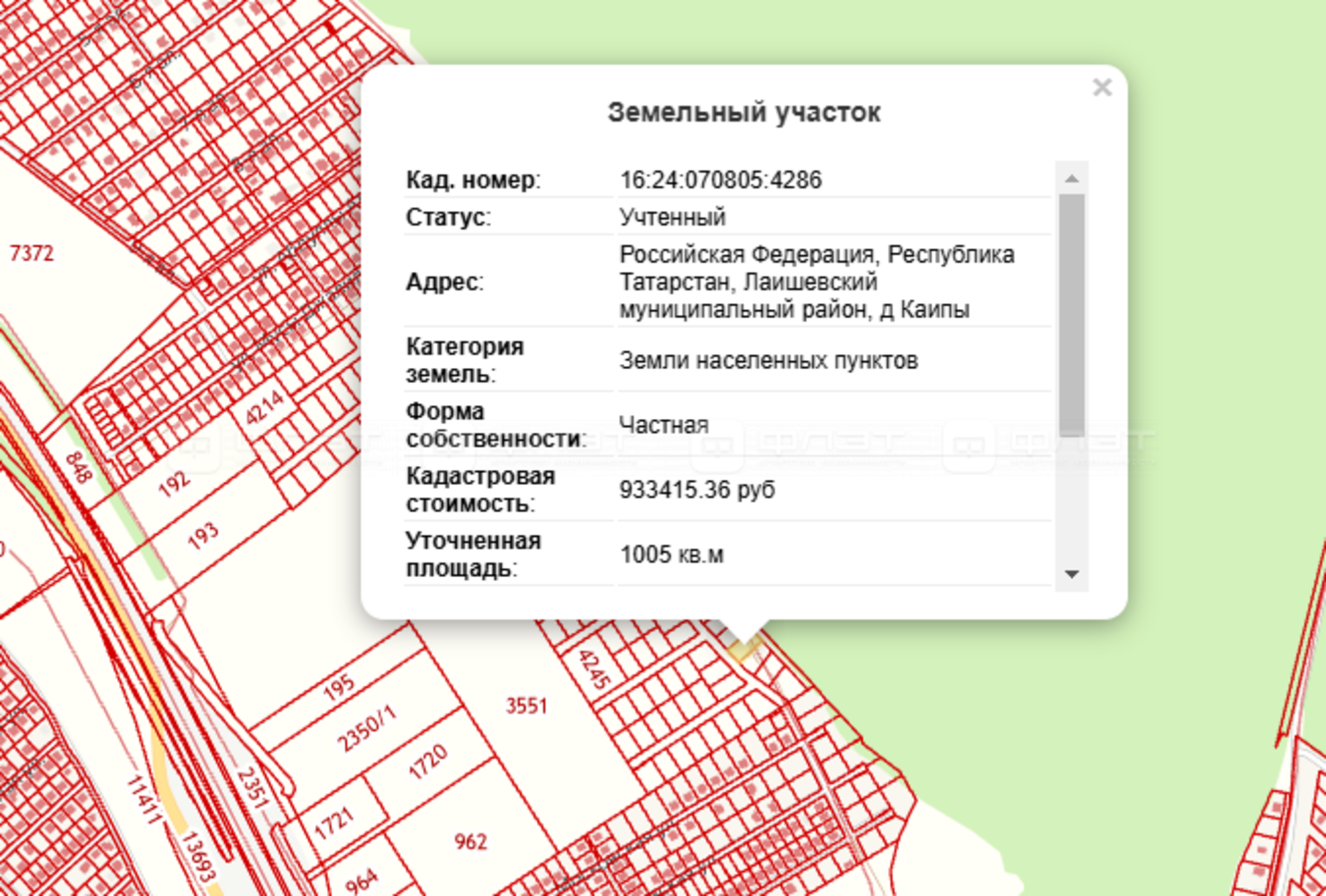Click cadastral number 16:24:070805:4286 value

(721, 180)
